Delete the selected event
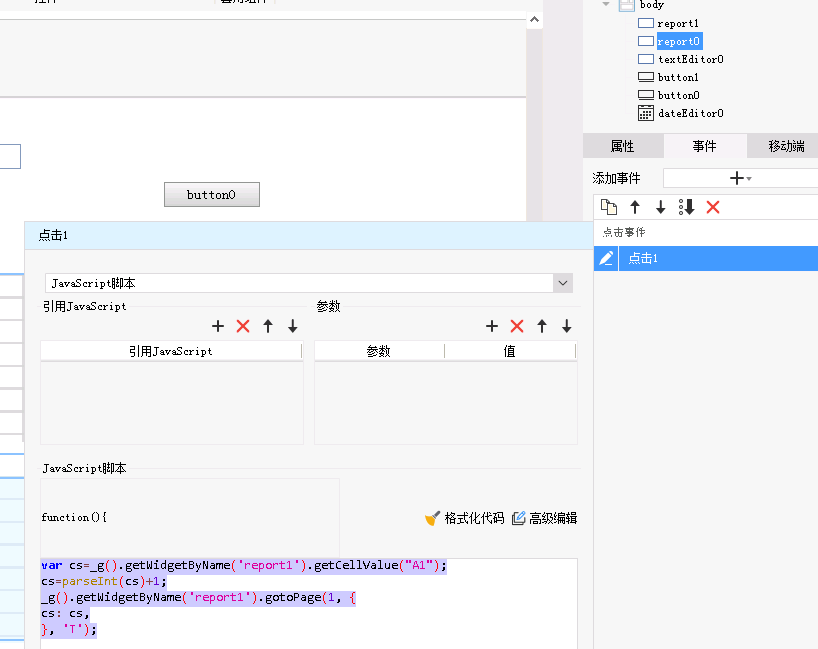 713,207
